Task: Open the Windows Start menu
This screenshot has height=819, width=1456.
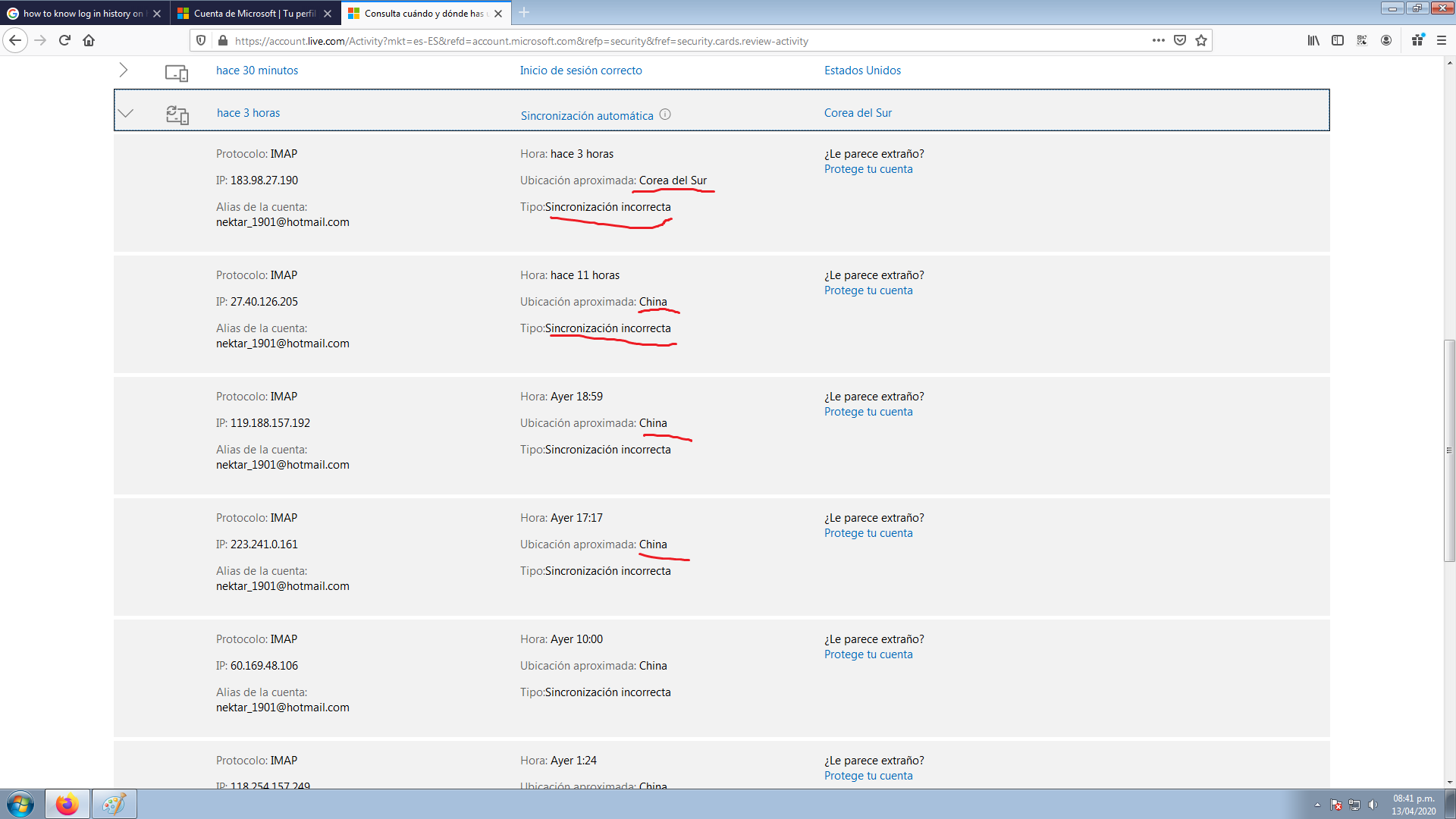Action: (x=20, y=804)
